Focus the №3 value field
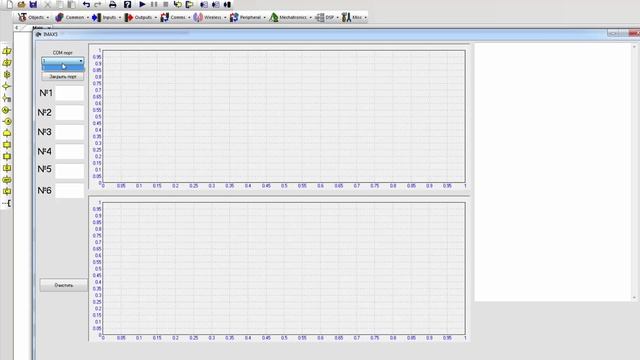The image size is (640, 360). (69, 132)
